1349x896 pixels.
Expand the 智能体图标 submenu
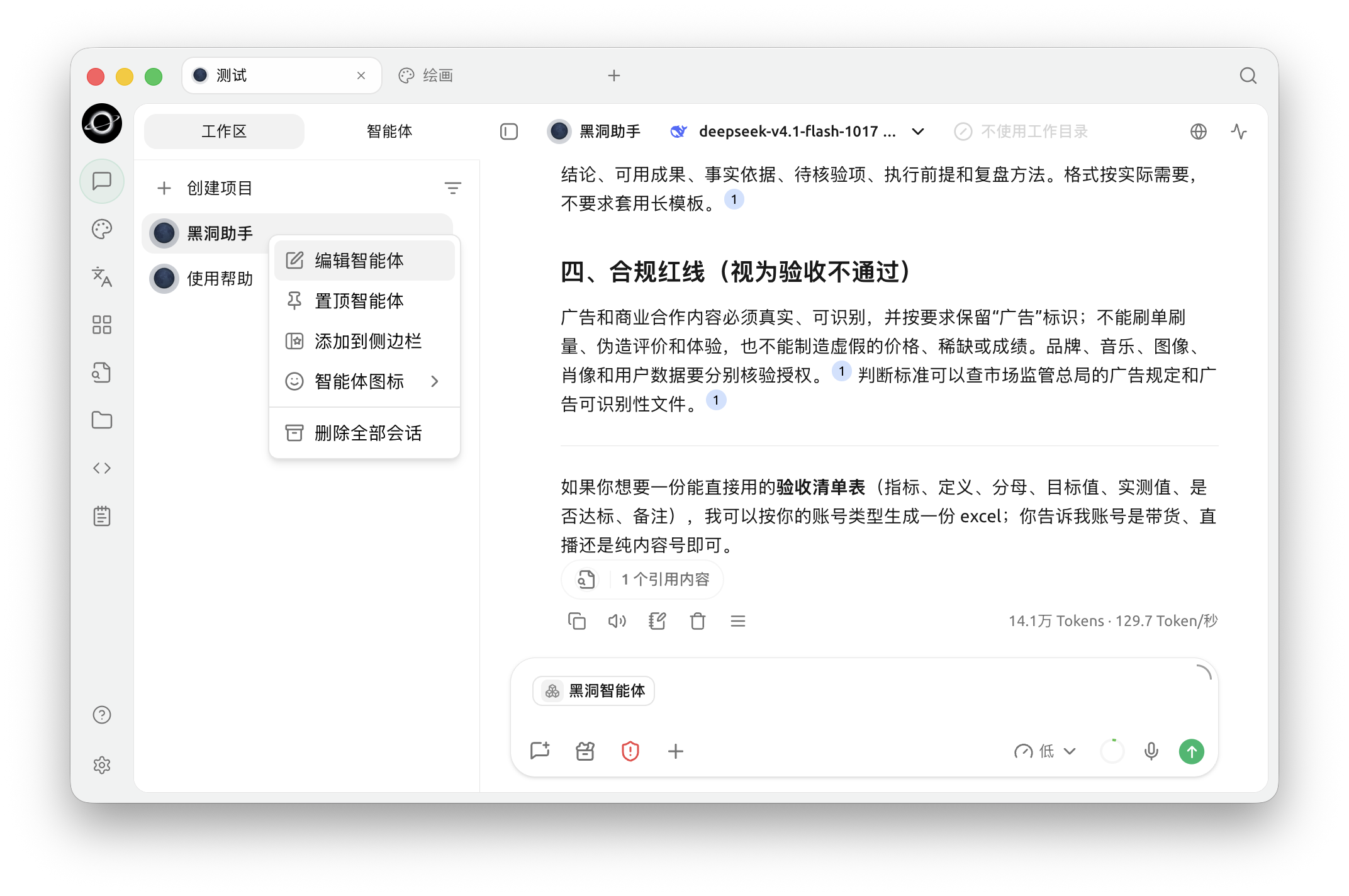click(365, 381)
